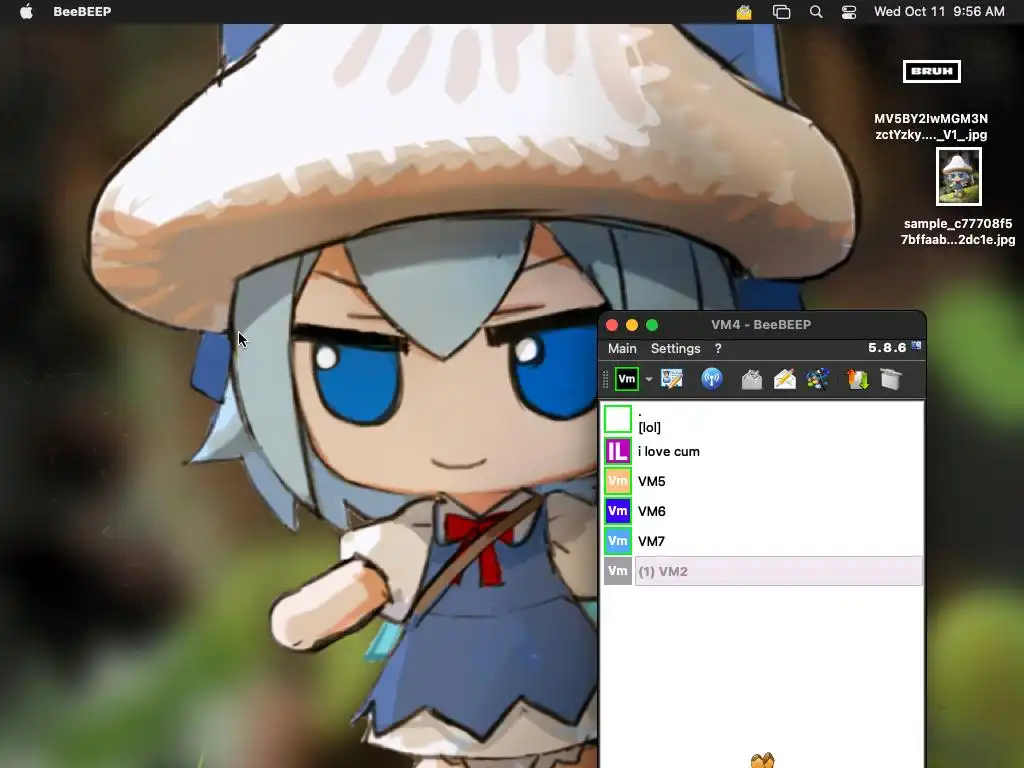The height and width of the screenshot is (768, 1024).
Task: Select the [lol] user in contact list
Action: pyautogui.click(x=762, y=420)
